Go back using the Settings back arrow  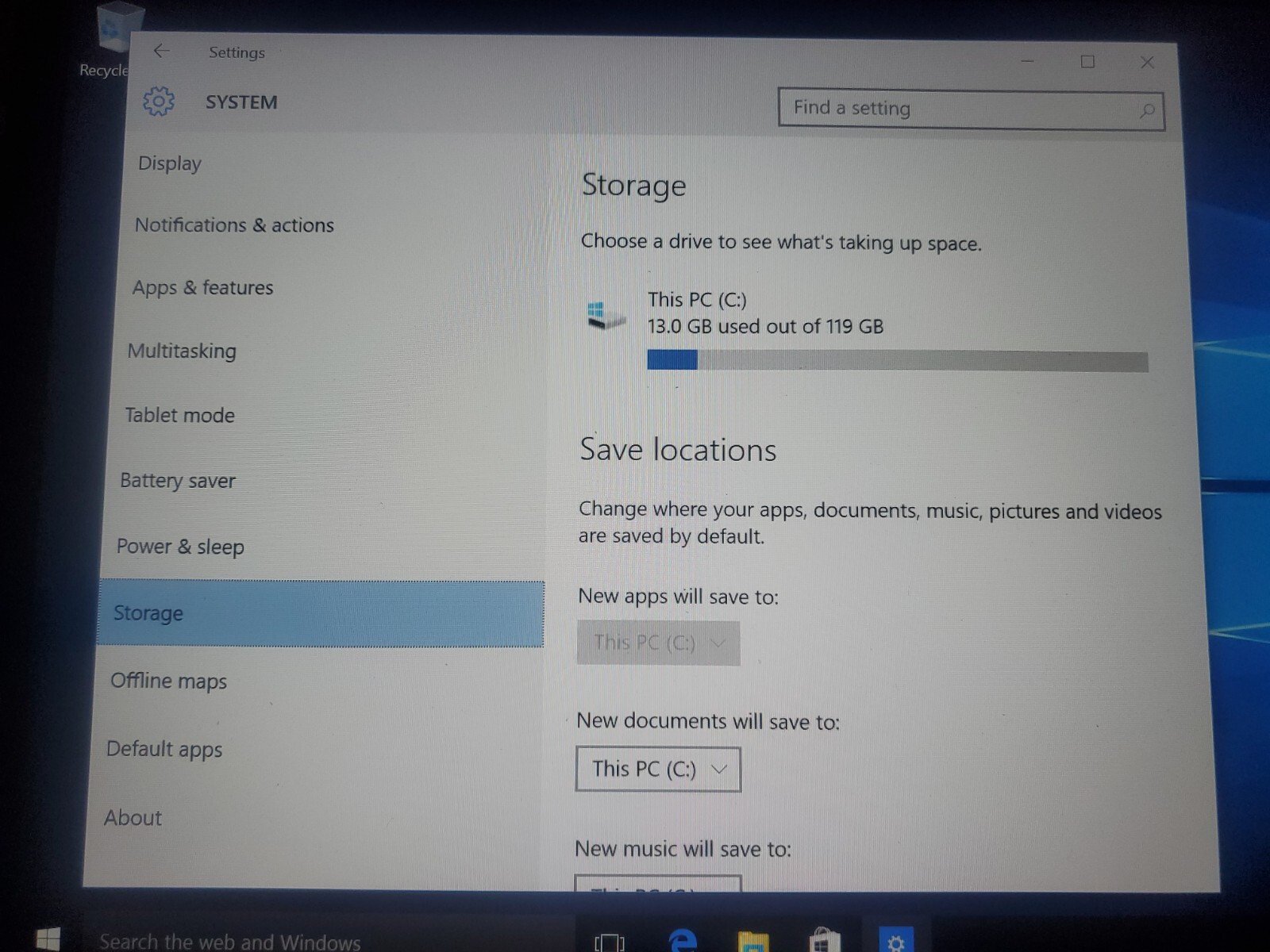pos(161,52)
